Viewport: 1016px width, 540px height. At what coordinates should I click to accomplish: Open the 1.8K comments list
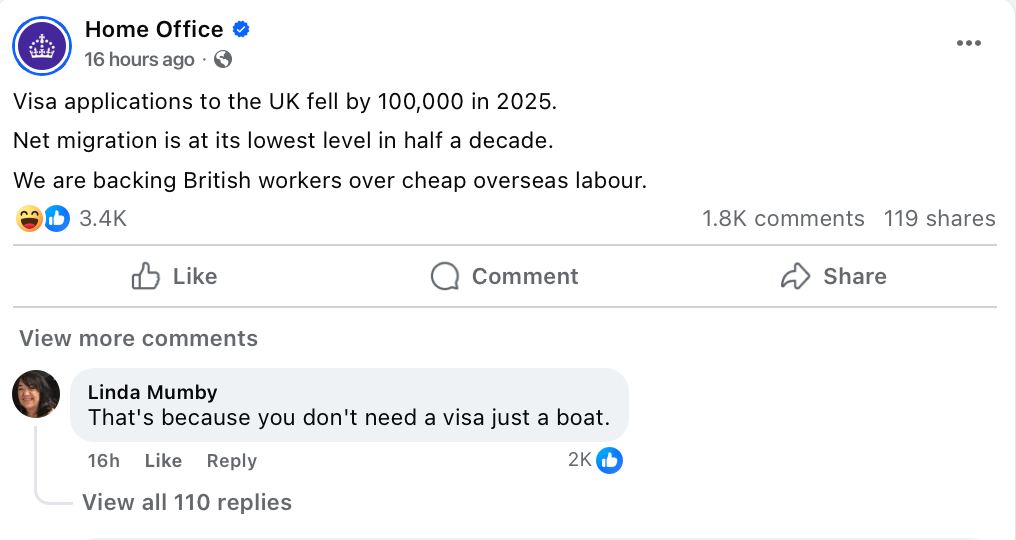click(x=783, y=219)
